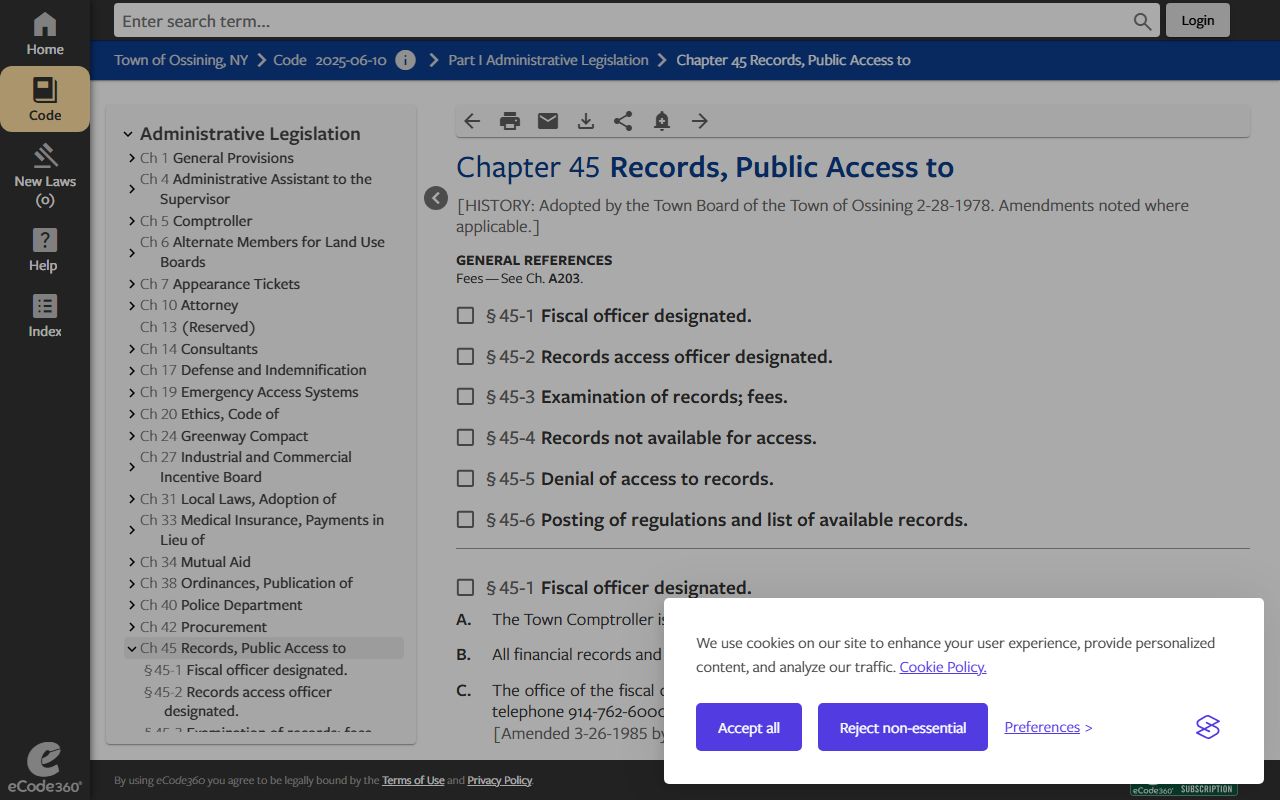Click the share icon in toolbar
Viewport: 1280px width, 800px height.
pos(623,121)
